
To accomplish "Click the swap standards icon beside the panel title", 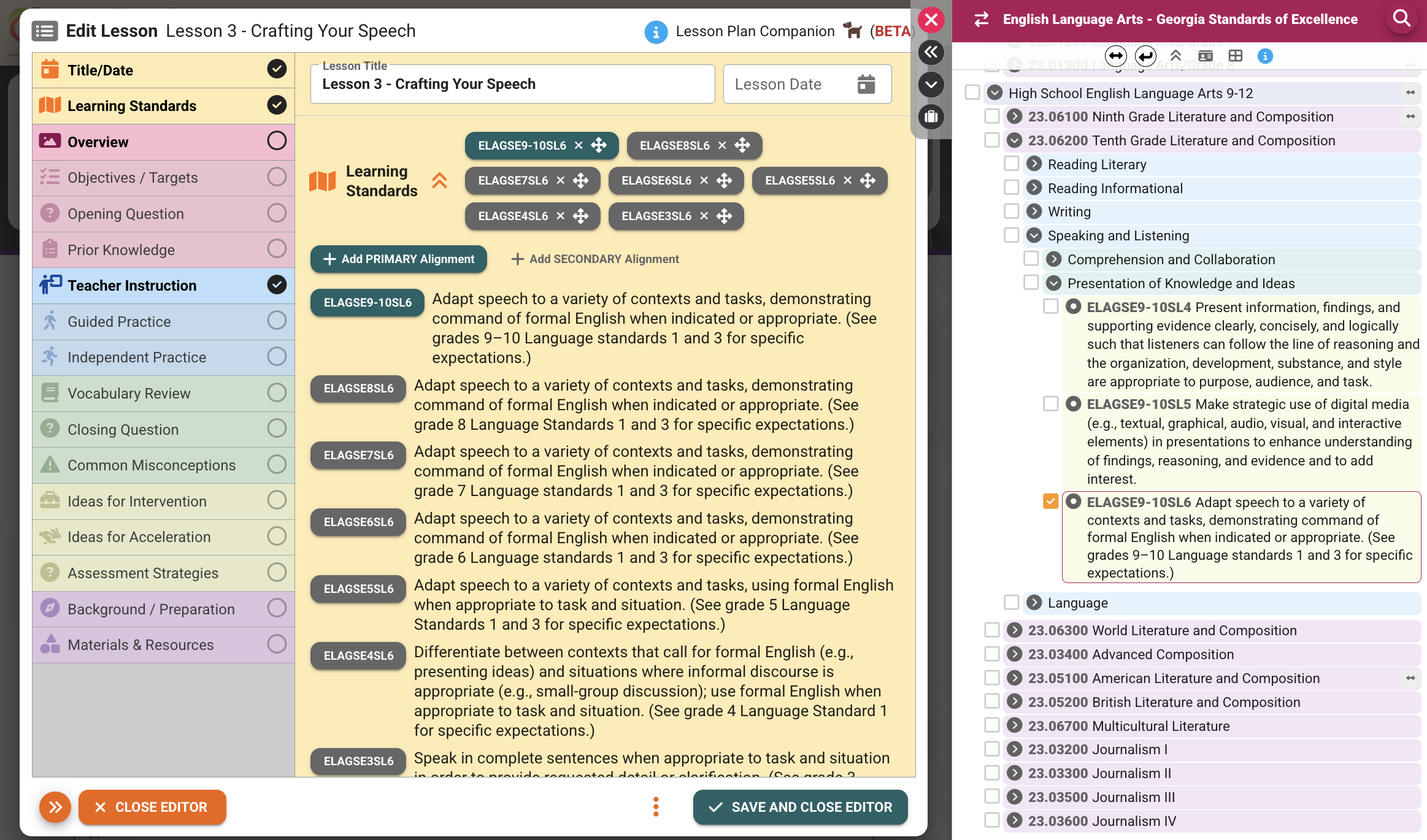I will pyautogui.click(x=981, y=19).
